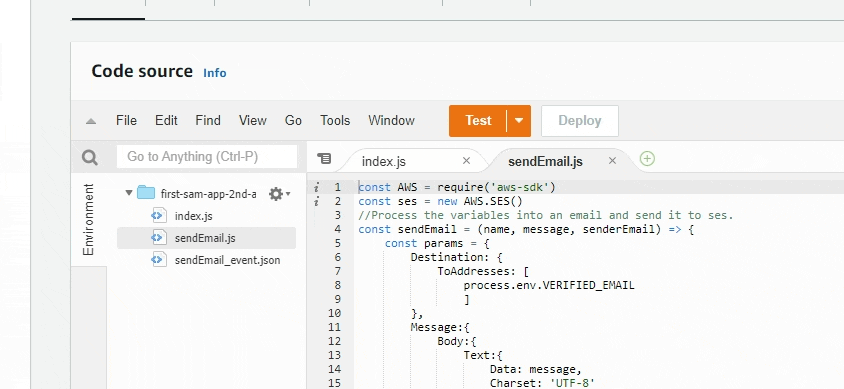Click the Code source heading
Viewport: 844px width, 389px height.
click(x=142, y=71)
